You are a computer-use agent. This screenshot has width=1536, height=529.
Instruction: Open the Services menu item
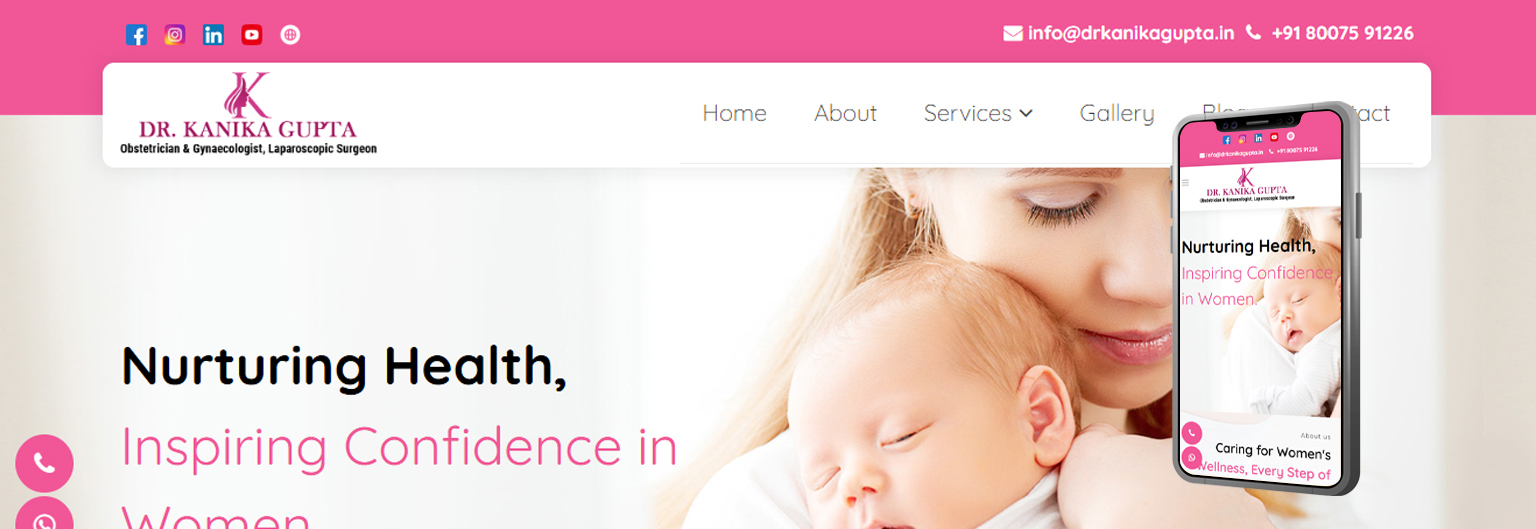tap(968, 113)
